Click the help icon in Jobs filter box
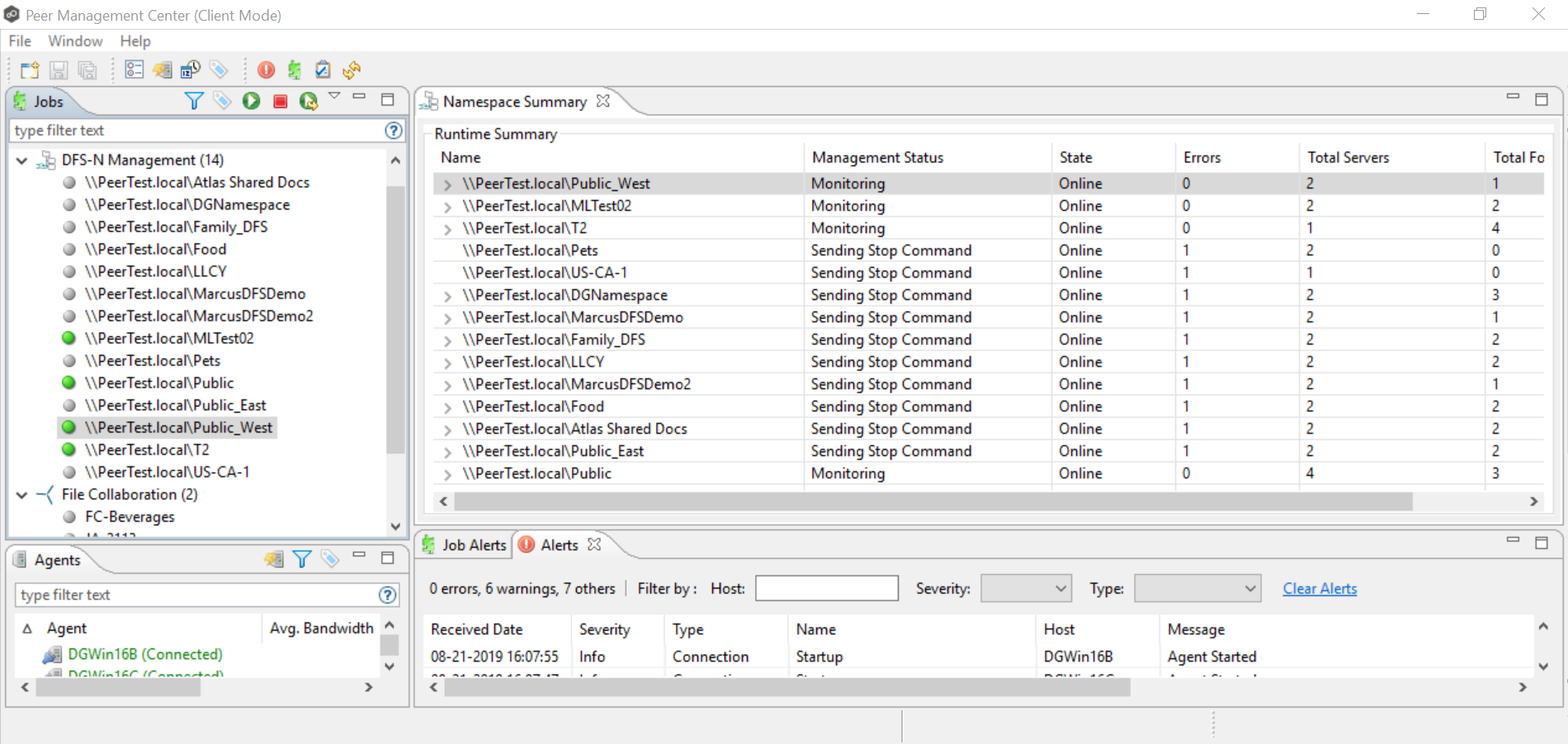 (394, 130)
